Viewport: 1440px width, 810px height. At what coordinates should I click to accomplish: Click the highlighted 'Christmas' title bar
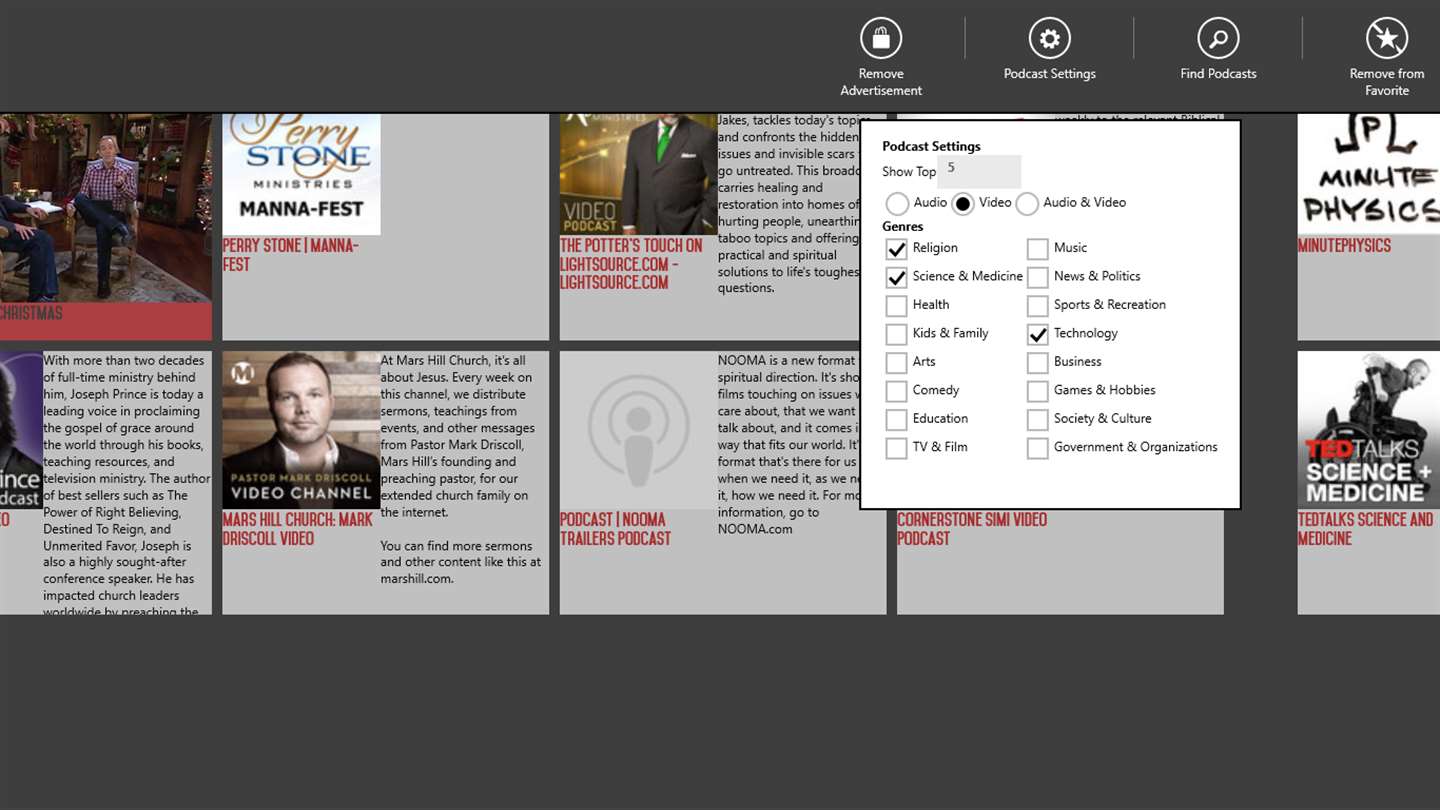point(106,321)
